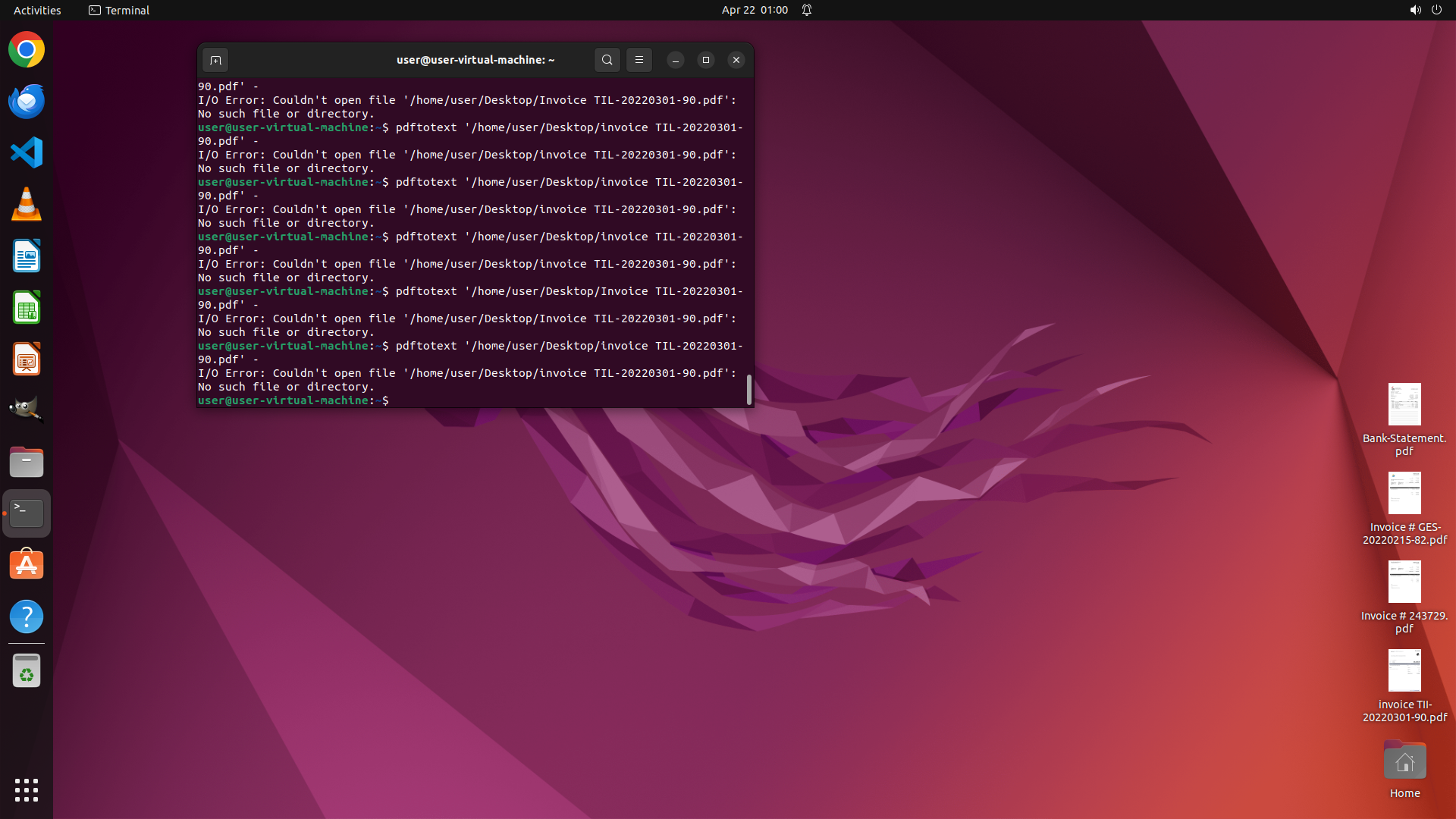Open the clock and calendar dropdown
Viewport: 1456px width, 819px height.
755,10
